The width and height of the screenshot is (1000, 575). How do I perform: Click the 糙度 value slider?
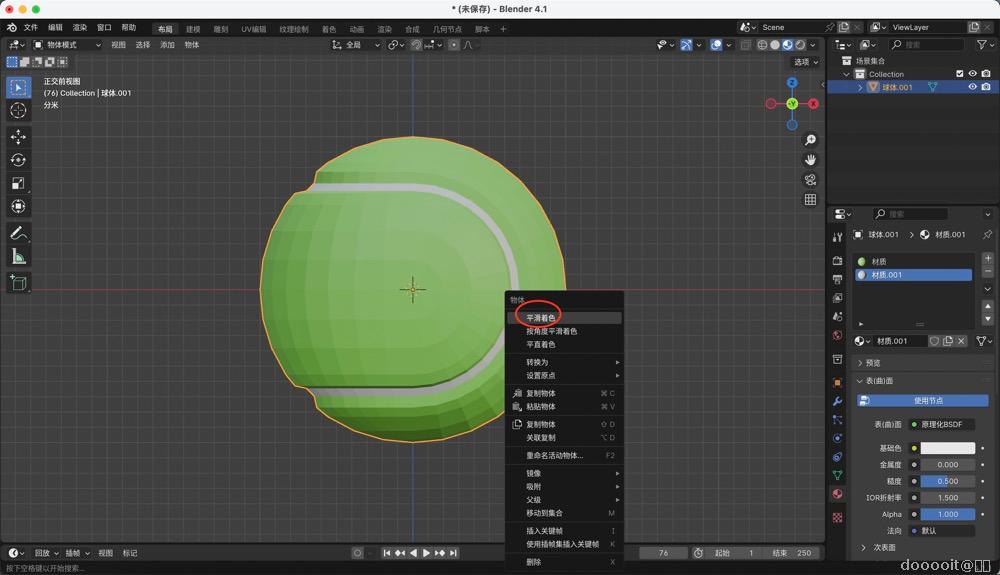point(947,481)
